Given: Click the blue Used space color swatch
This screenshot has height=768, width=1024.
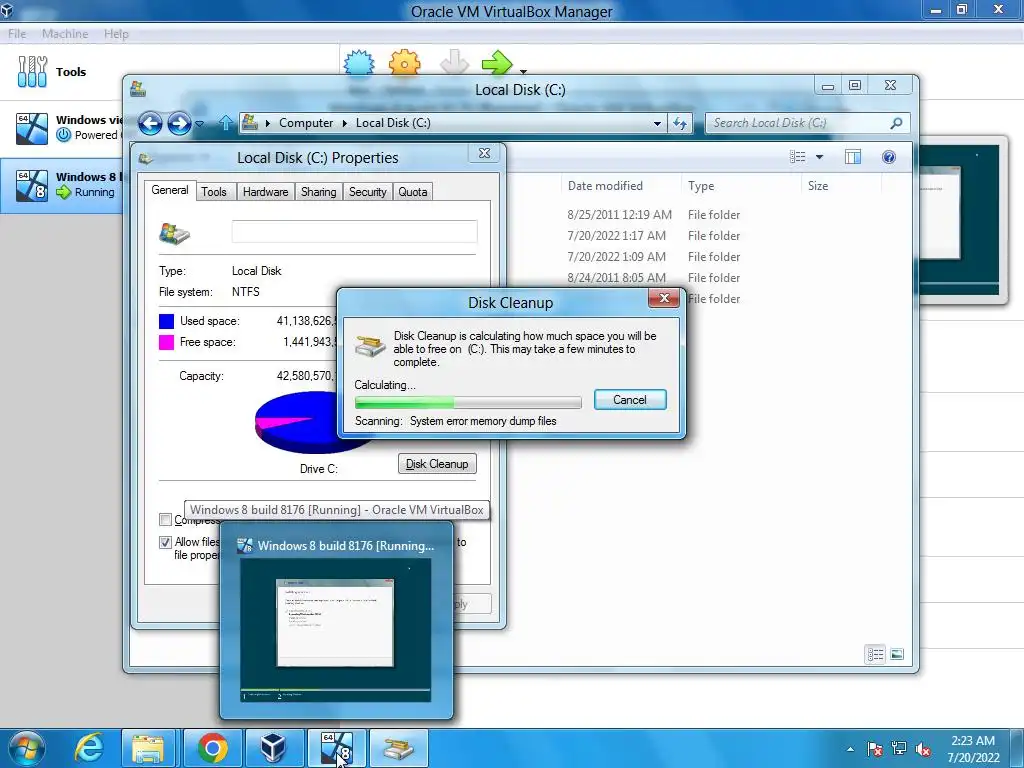Looking at the screenshot, I should (167, 321).
